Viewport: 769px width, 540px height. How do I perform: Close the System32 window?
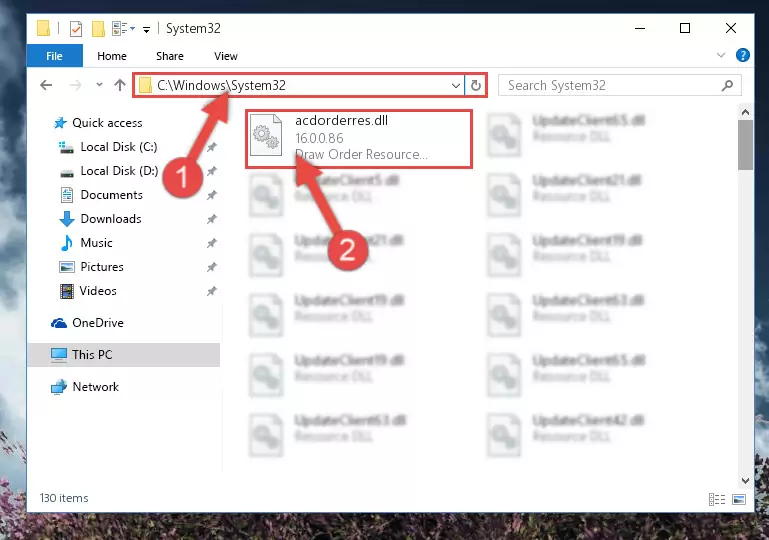[x=731, y=28]
